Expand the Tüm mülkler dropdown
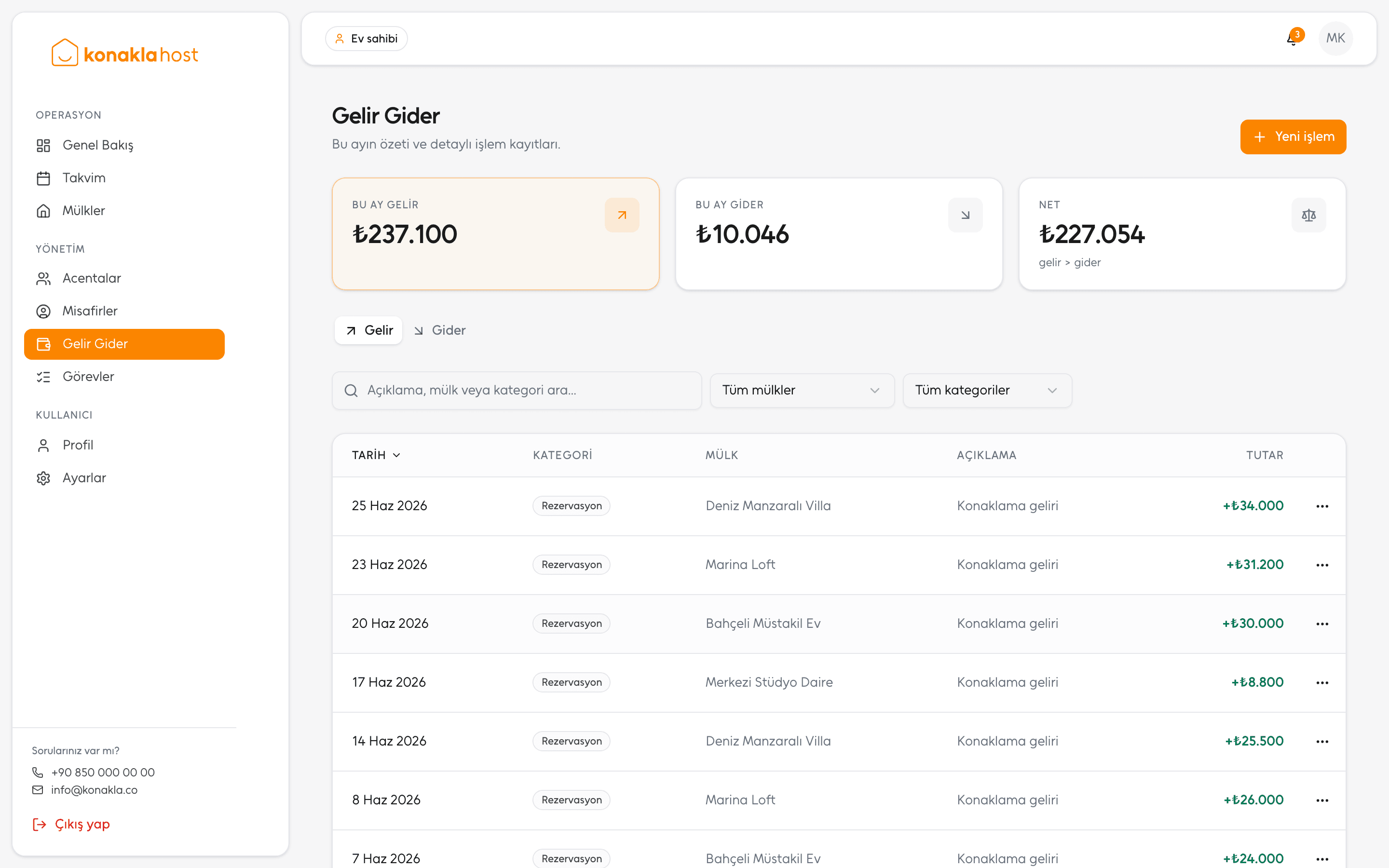1389x868 pixels. tap(802, 391)
